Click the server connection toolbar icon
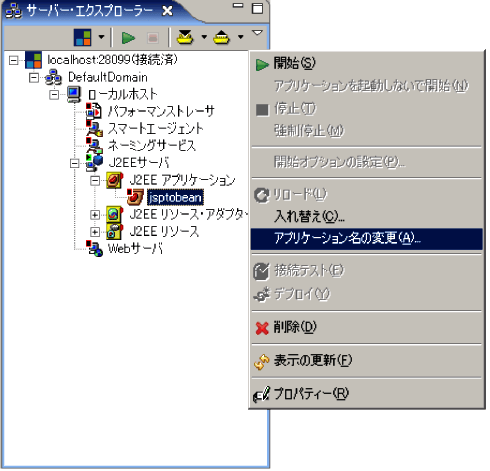The image size is (490, 471). pos(83,37)
